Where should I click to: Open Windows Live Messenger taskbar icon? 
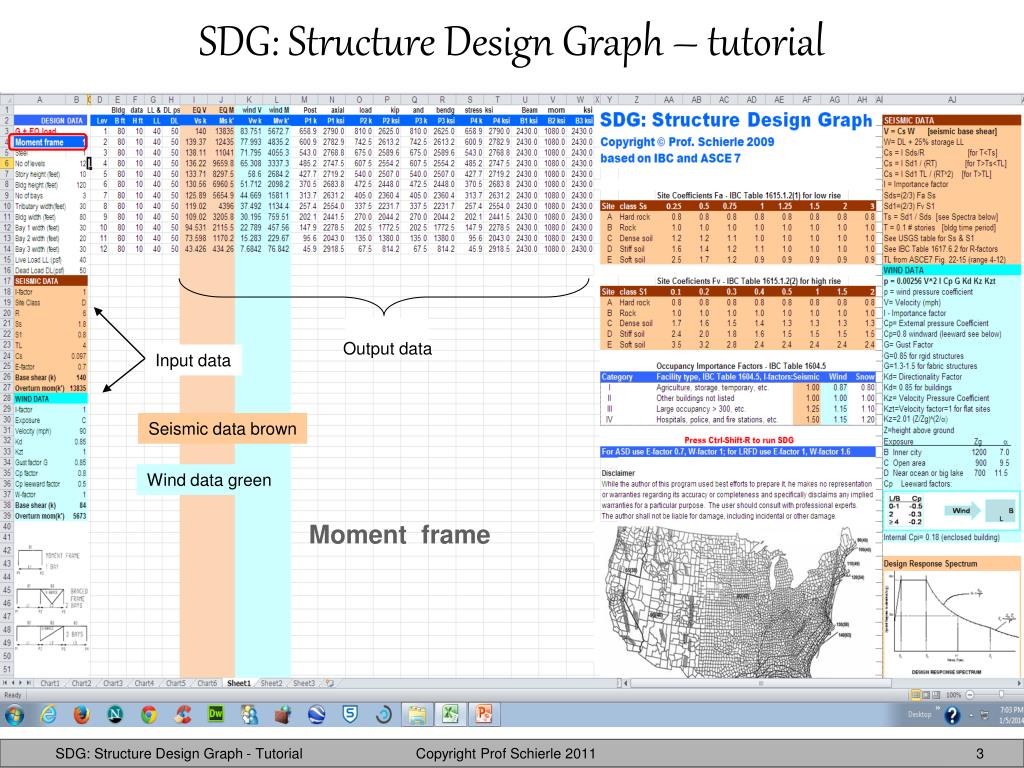coord(249,715)
